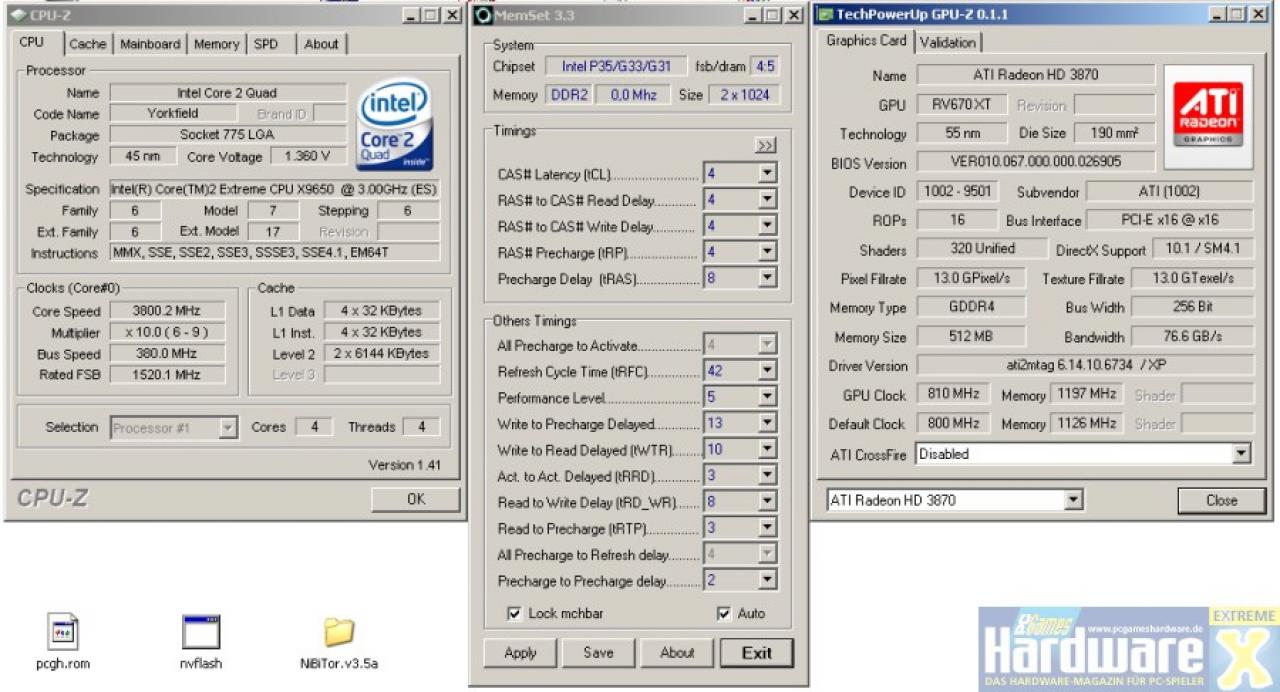Click the GPU-Z BIOS Version field

[1035, 162]
